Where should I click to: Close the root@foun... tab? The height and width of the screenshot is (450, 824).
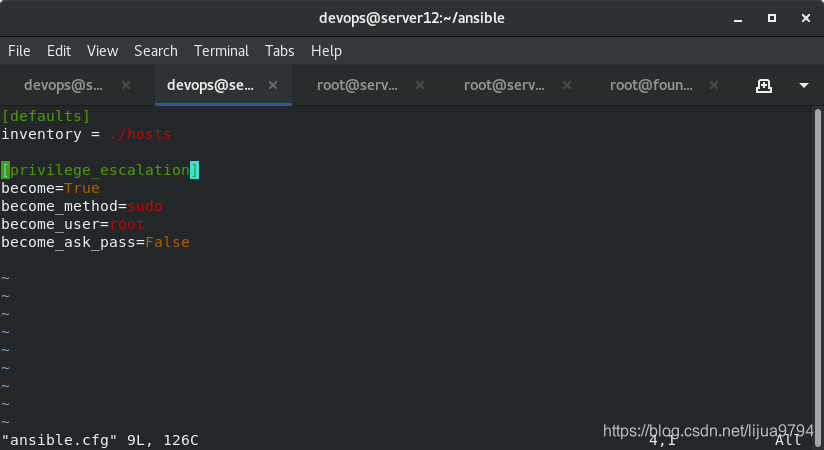coord(714,85)
